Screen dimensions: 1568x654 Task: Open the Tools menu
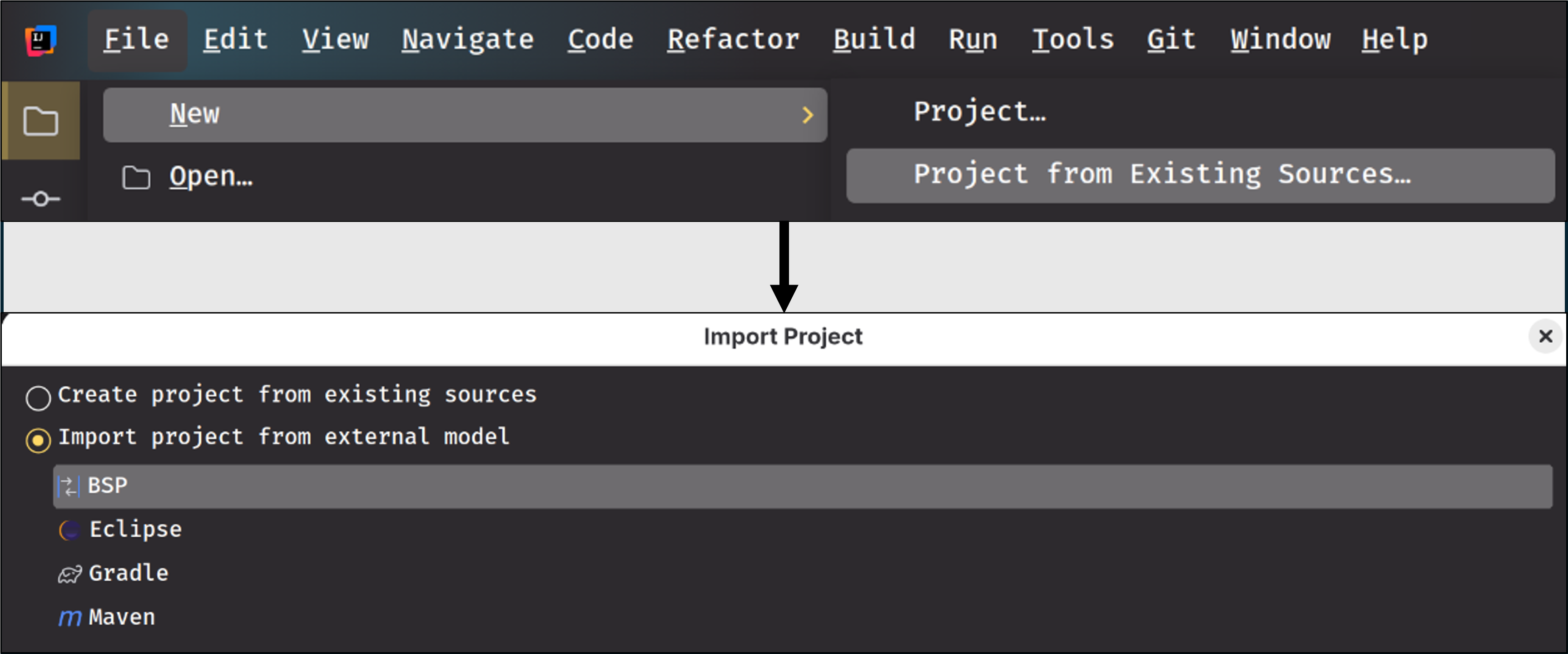tap(1072, 39)
